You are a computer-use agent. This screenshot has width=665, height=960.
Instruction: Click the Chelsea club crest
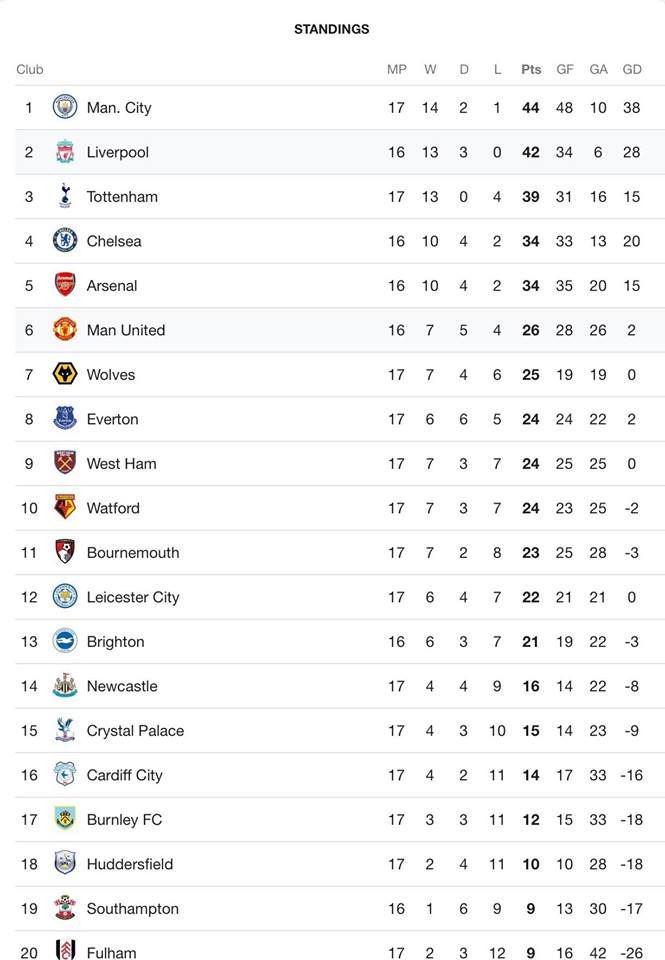click(65, 241)
